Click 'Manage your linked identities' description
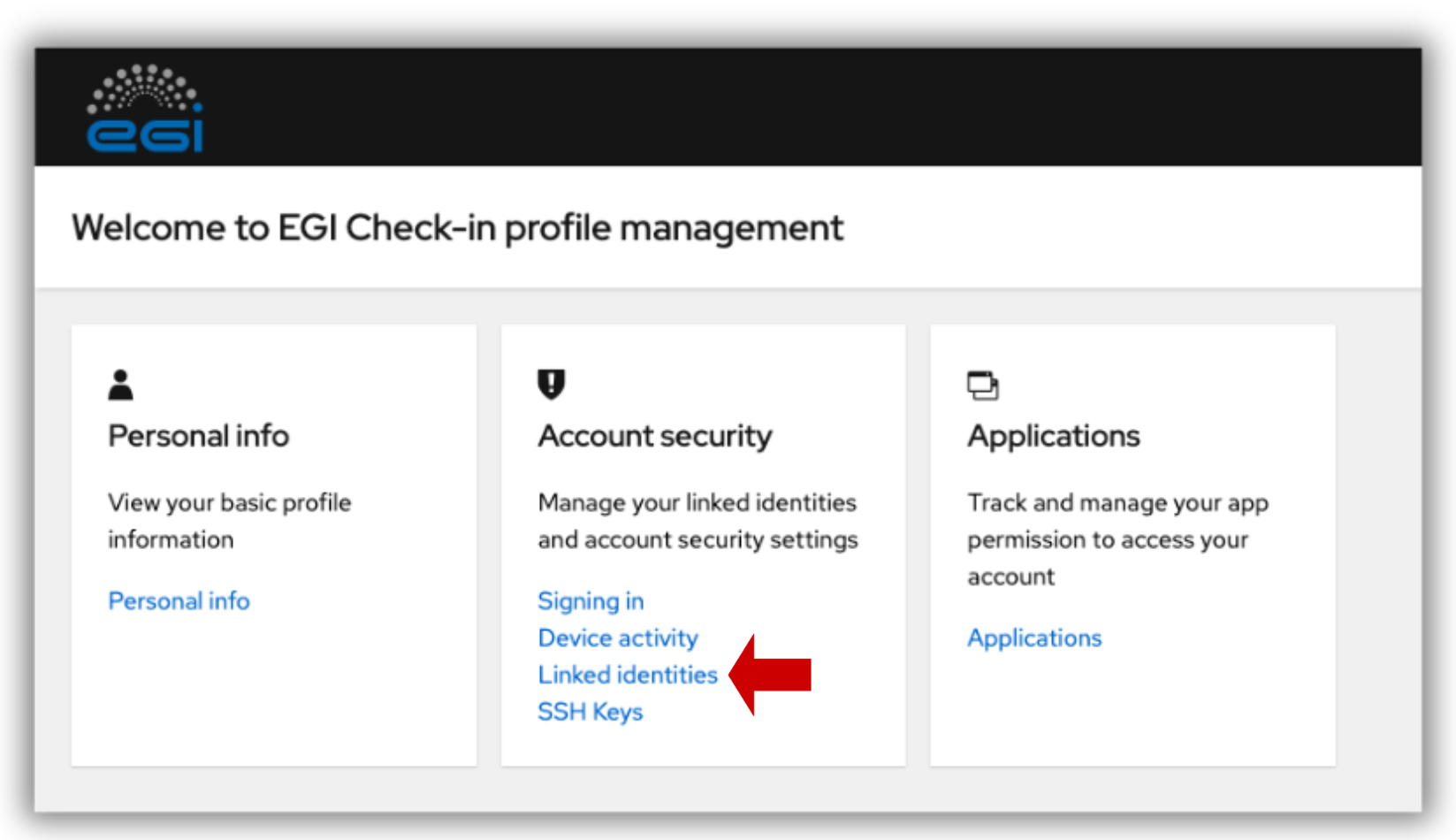 [x=698, y=521]
